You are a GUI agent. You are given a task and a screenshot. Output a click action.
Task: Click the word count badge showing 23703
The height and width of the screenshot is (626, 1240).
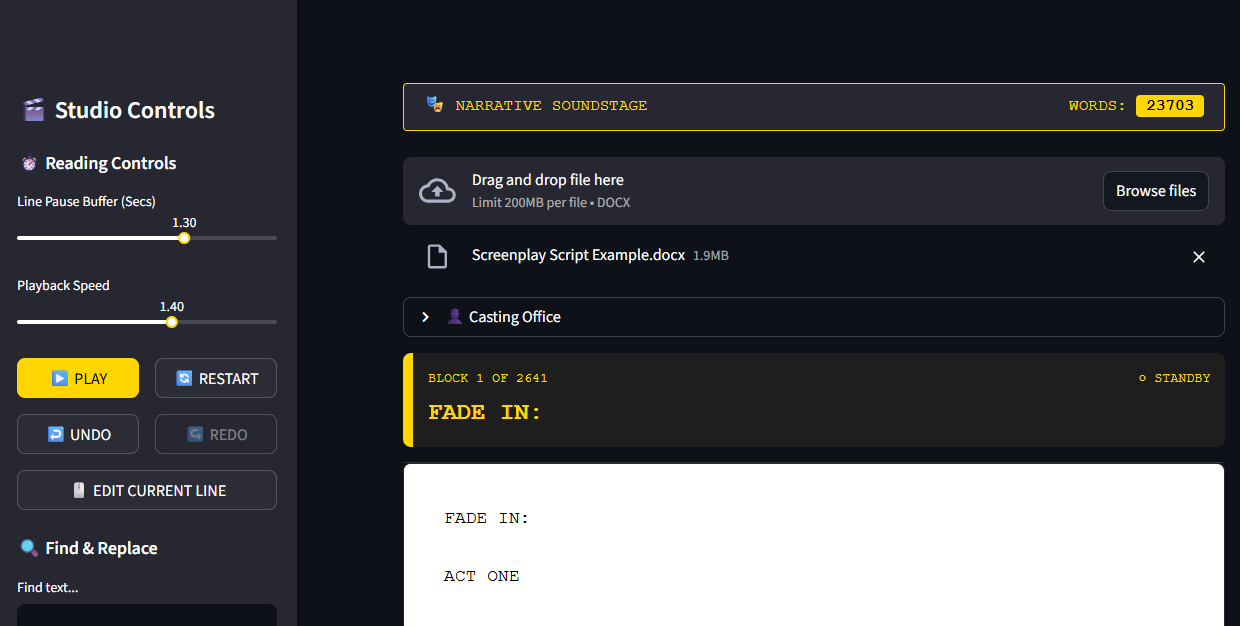(1169, 105)
